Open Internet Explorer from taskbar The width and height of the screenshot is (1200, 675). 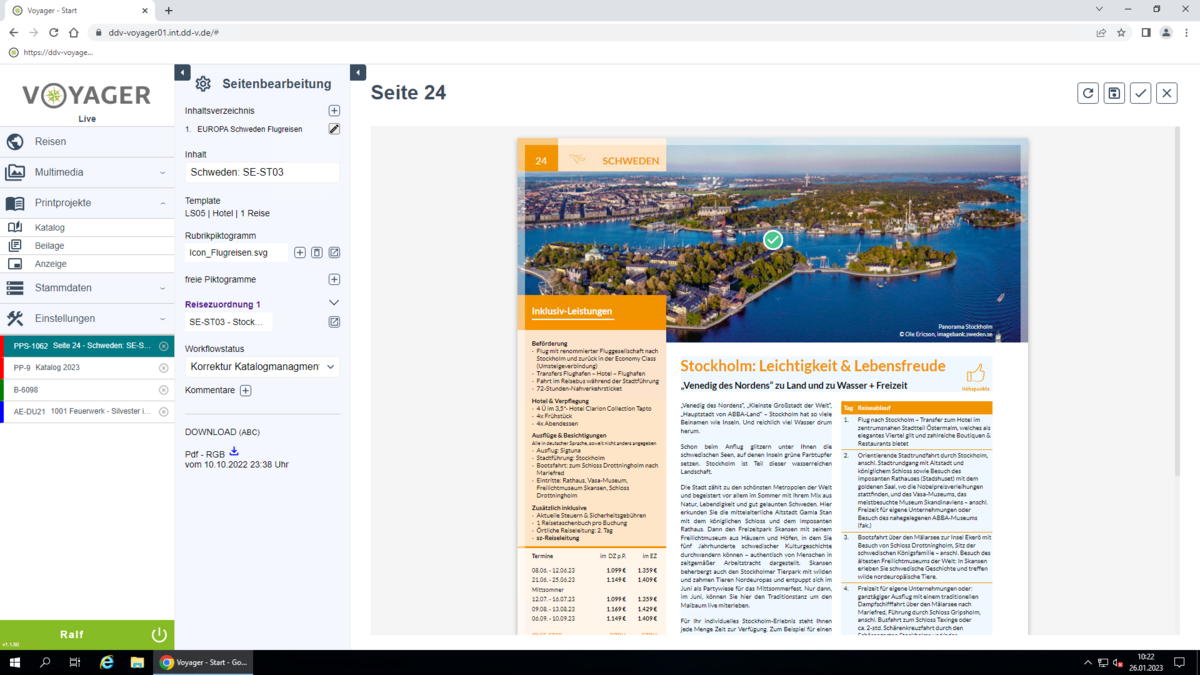click(x=107, y=662)
